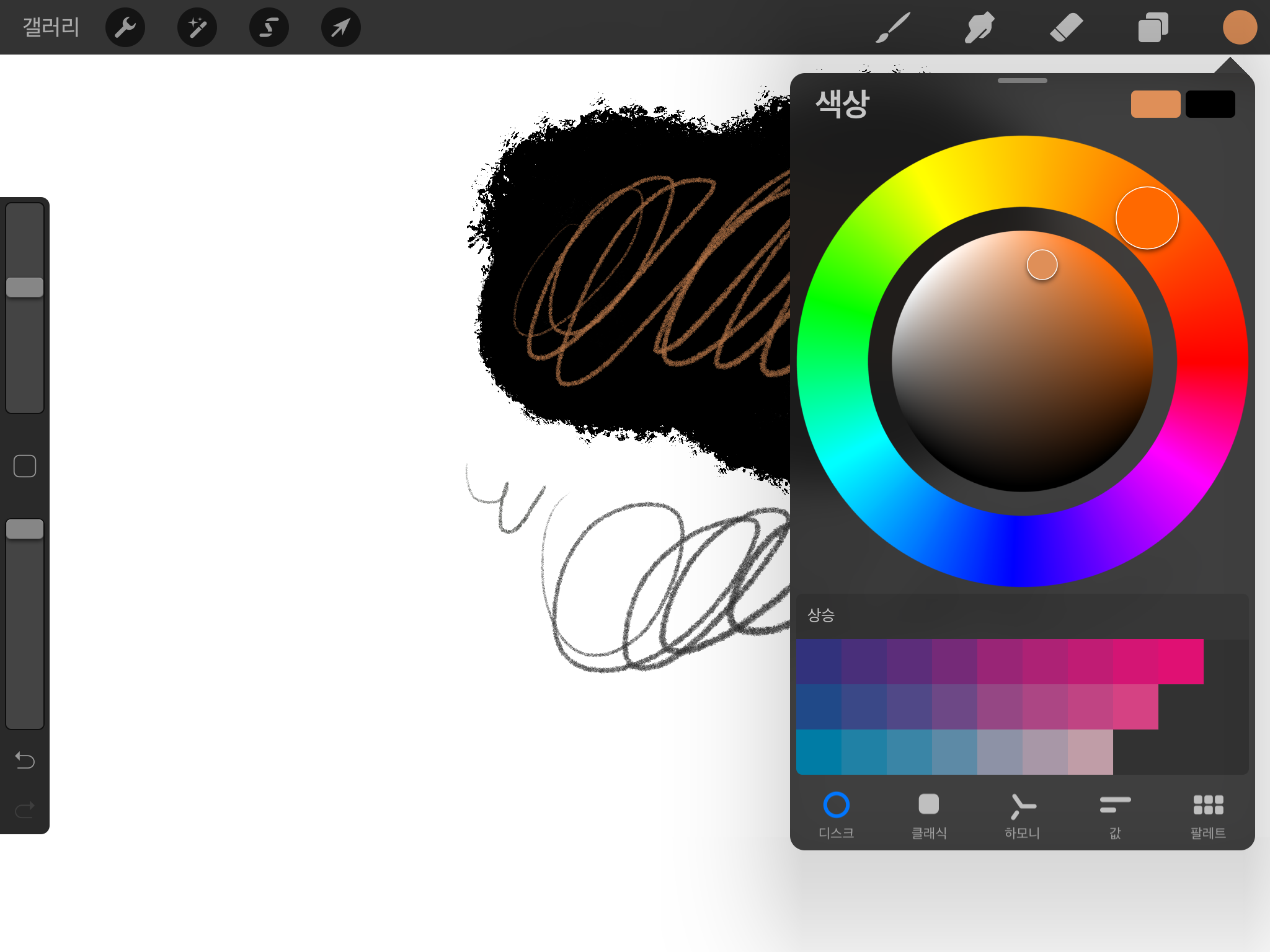Switch to the 하모니 tab
Screen dimensions: 1270x952
1022,816
